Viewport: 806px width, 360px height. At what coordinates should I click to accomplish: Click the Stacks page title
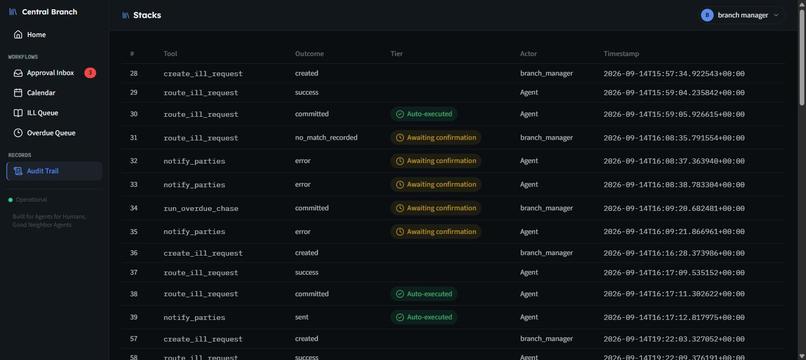point(147,15)
